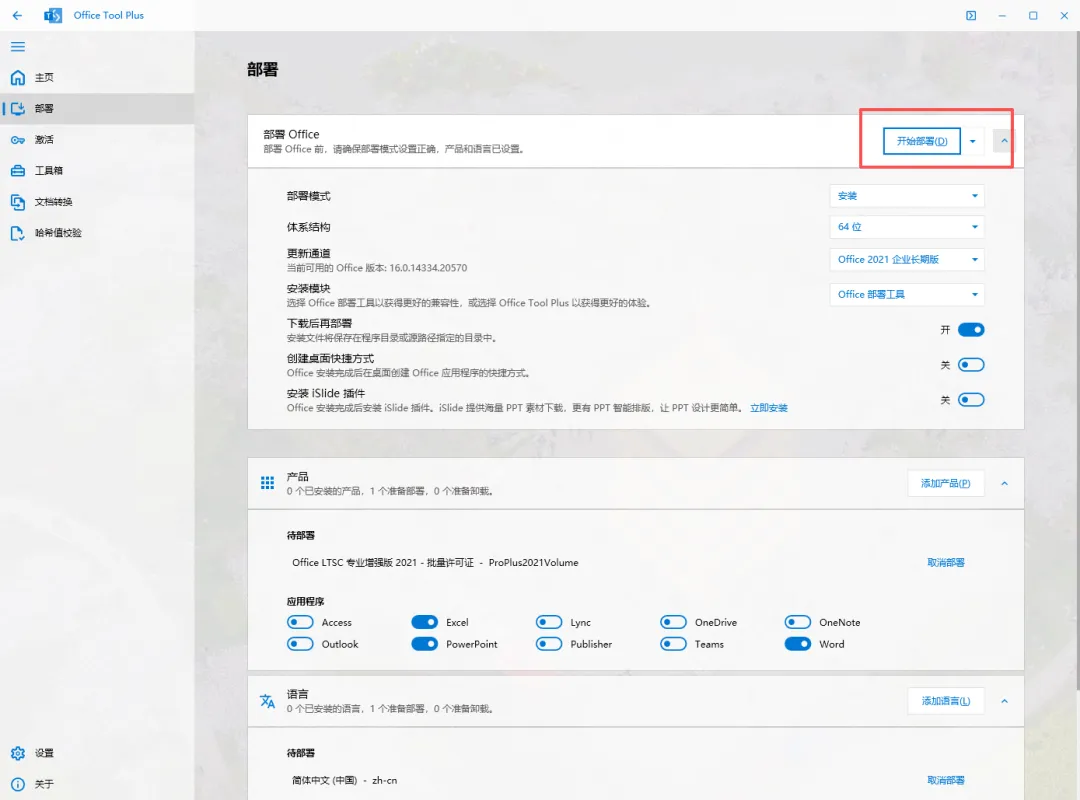Enable the Teams application toggle

coord(674,644)
